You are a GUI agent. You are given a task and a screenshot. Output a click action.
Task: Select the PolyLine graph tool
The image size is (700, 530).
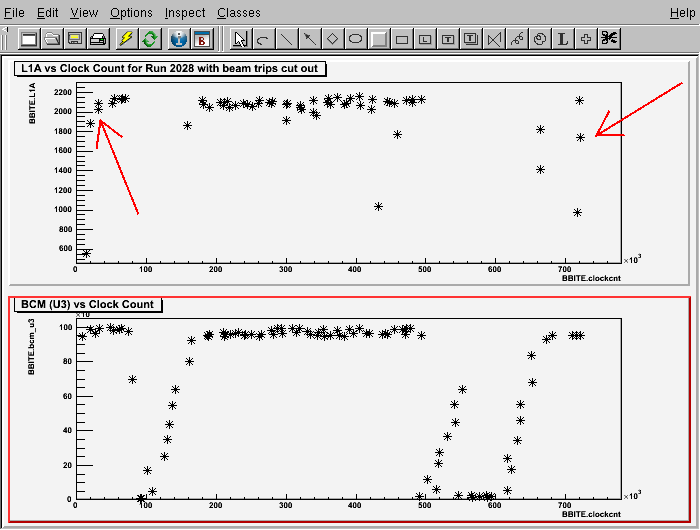click(494, 39)
